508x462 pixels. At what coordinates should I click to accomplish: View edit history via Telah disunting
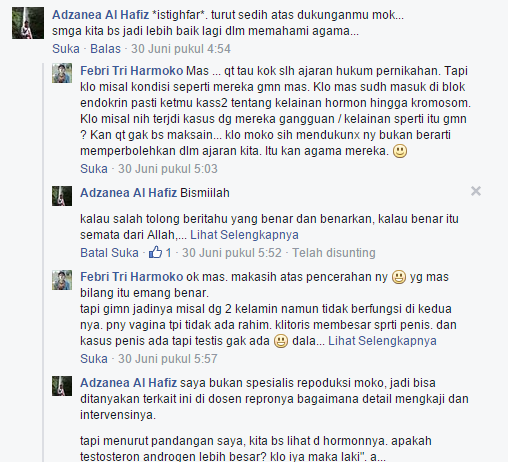(x=334, y=253)
